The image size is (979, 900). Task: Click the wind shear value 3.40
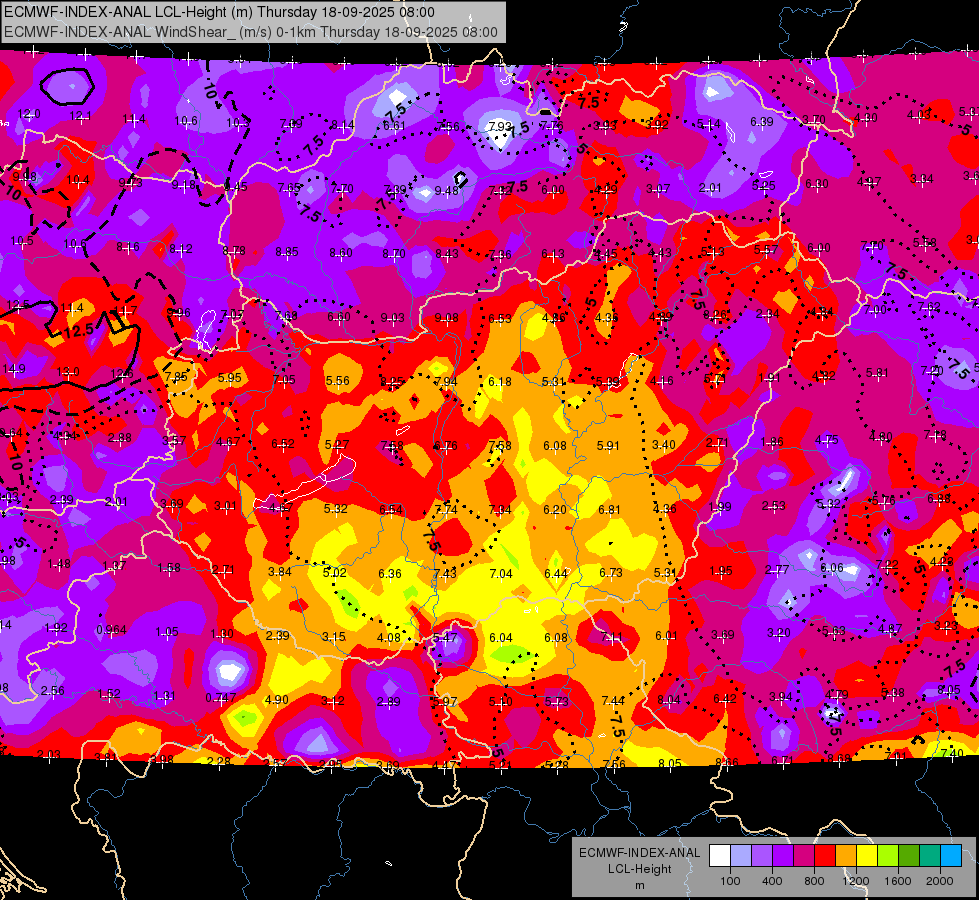click(664, 445)
